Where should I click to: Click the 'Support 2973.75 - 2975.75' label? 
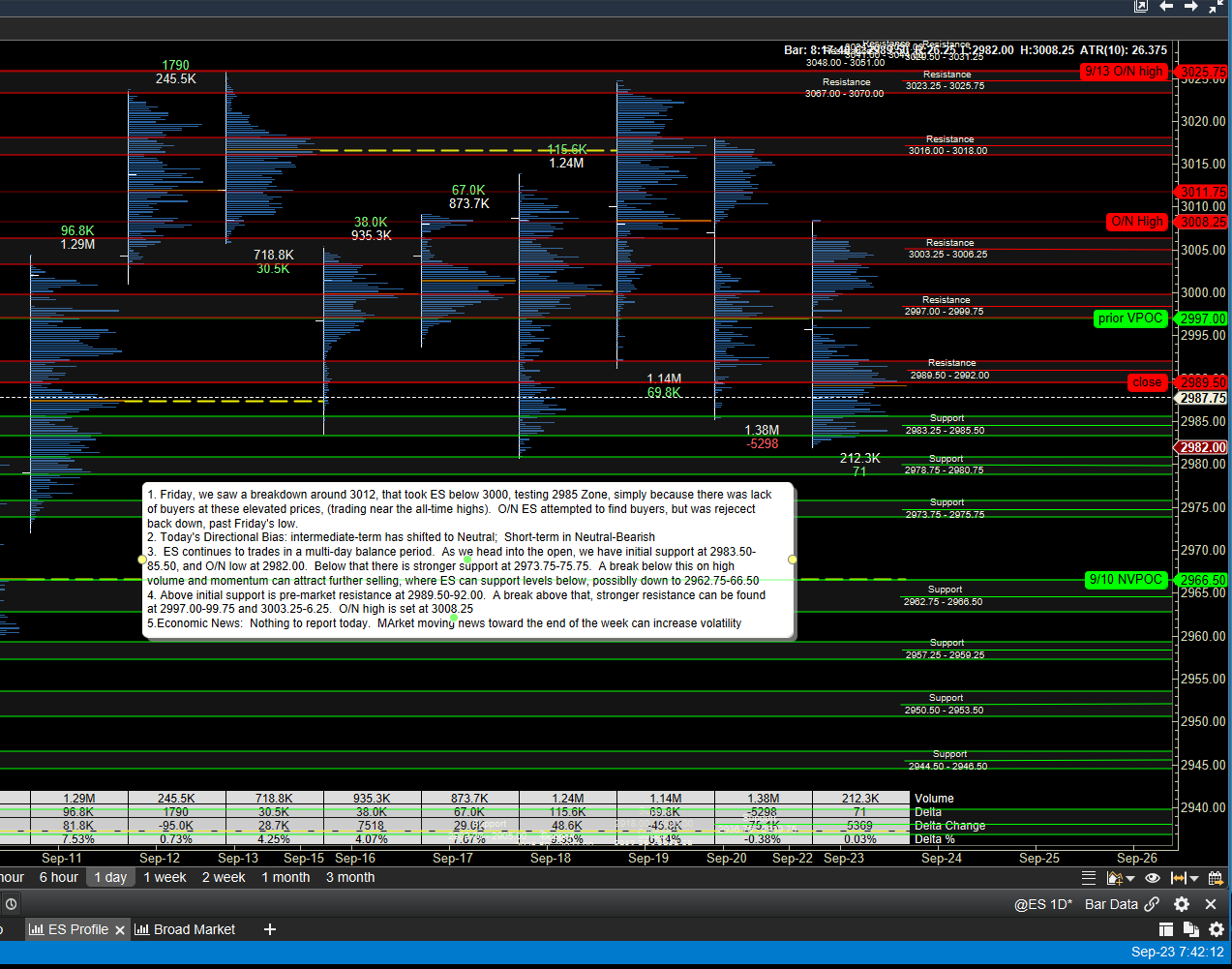(946, 508)
